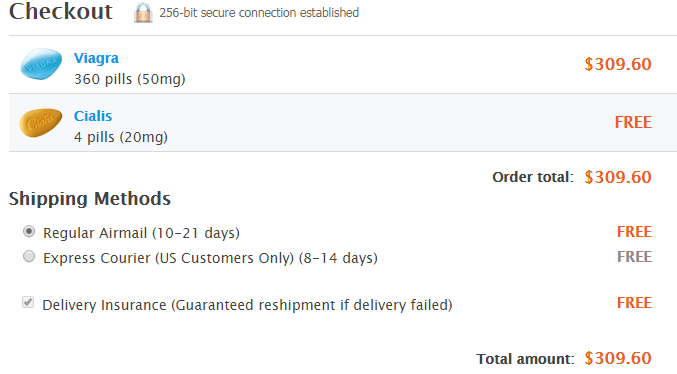Click the secure connection padlock icon

pyautogui.click(x=143, y=13)
